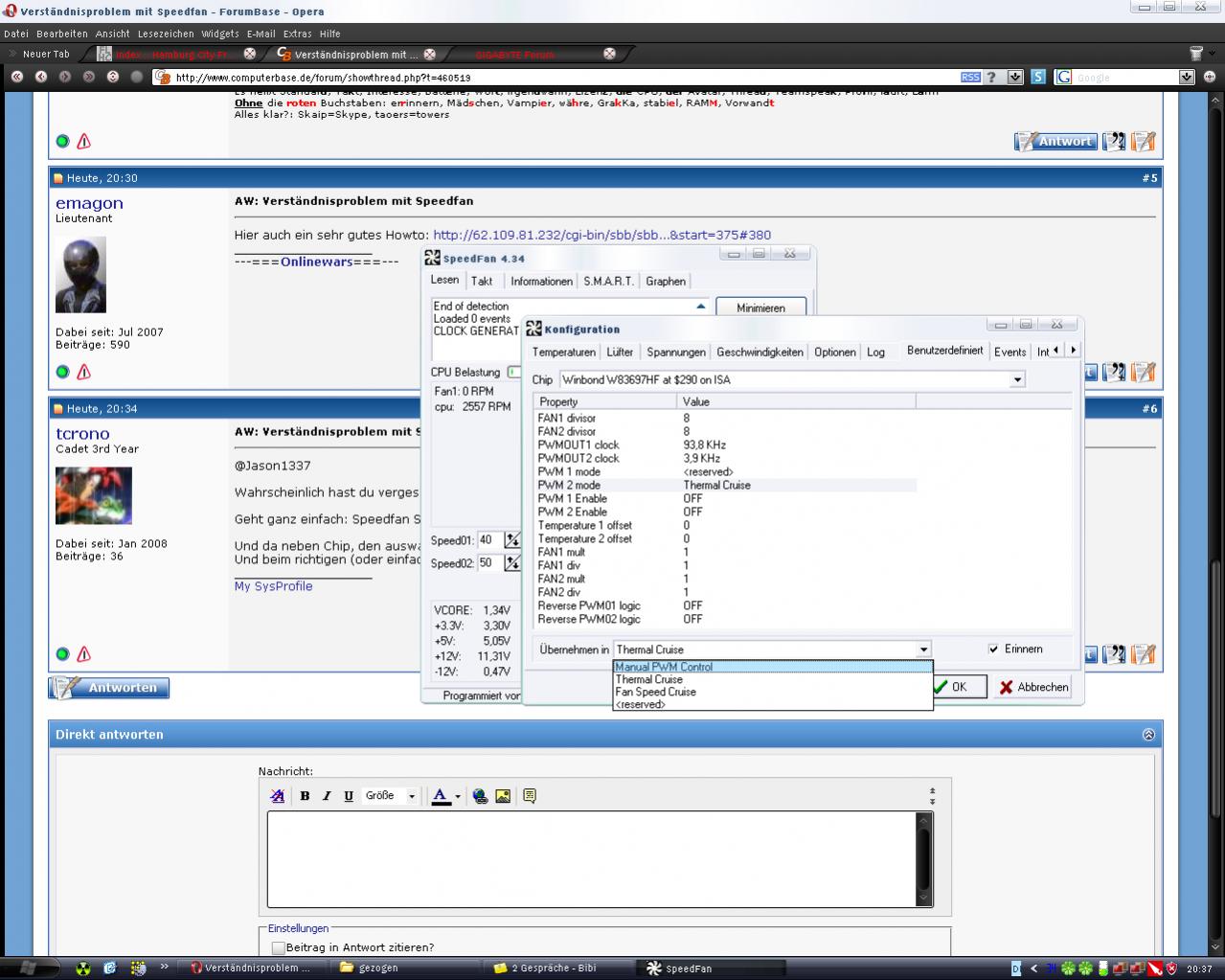The height and width of the screenshot is (980, 1225).
Task: Open the closed tabs trash icon
Action: tap(1196, 54)
